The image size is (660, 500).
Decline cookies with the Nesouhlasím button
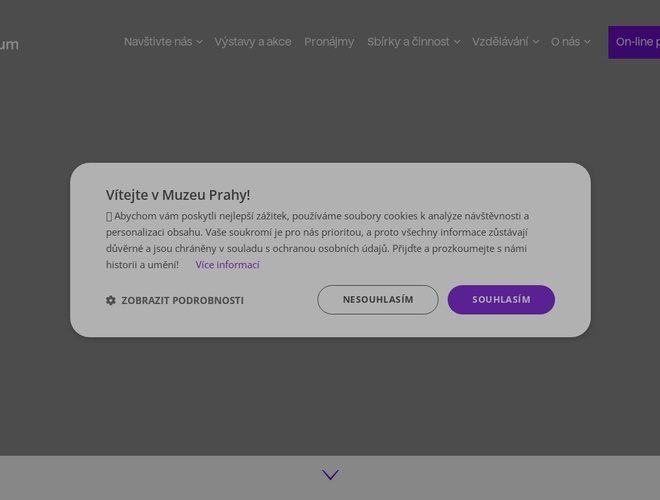(x=378, y=300)
